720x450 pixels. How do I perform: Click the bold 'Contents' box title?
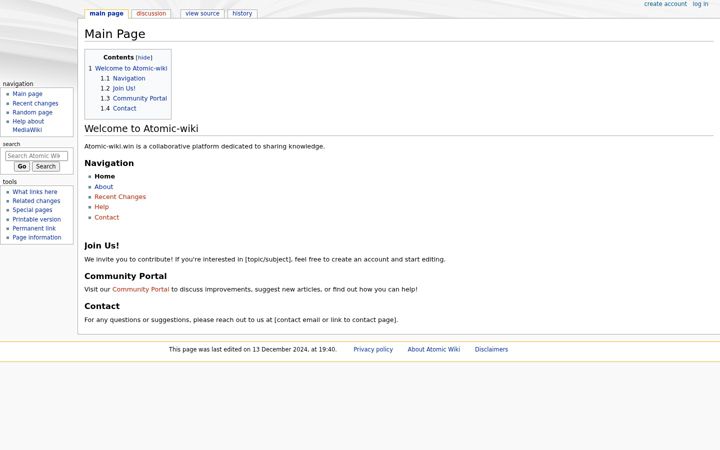[118, 57]
